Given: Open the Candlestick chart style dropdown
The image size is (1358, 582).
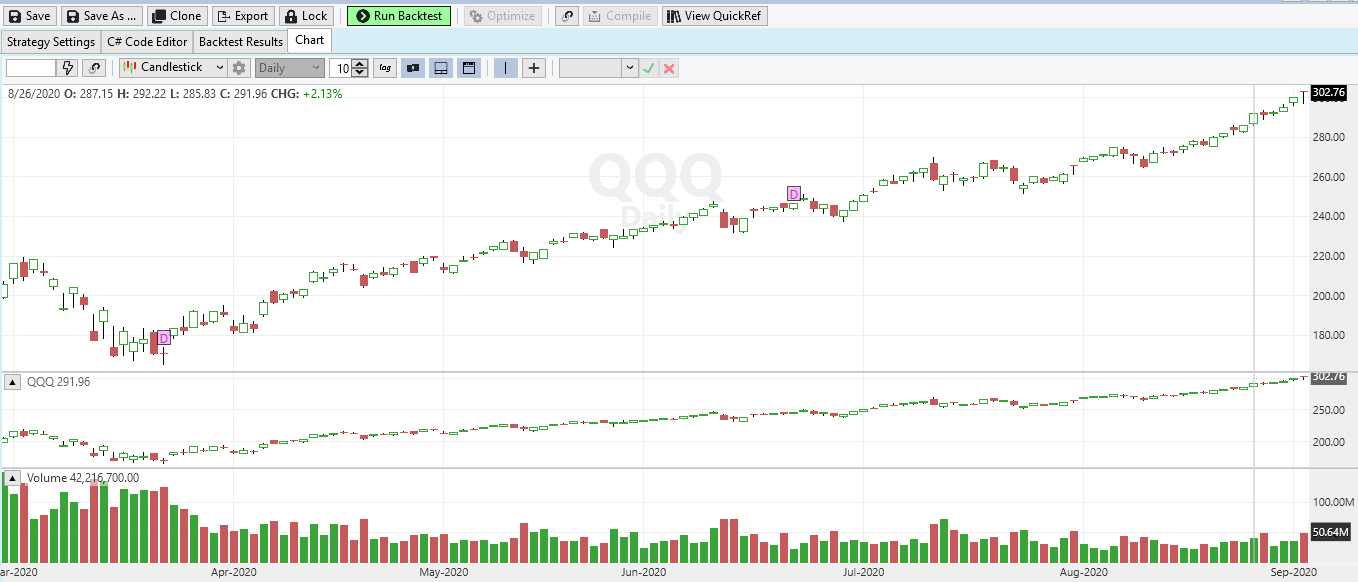Looking at the screenshot, I should click(x=174, y=68).
